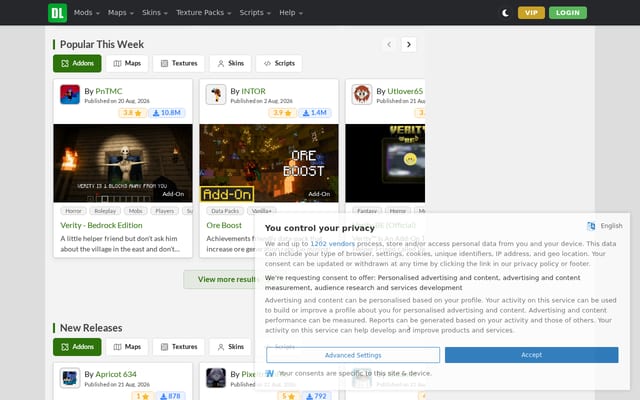Open INTOR author avatar
The width and height of the screenshot is (640, 400).
tap(216, 94)
